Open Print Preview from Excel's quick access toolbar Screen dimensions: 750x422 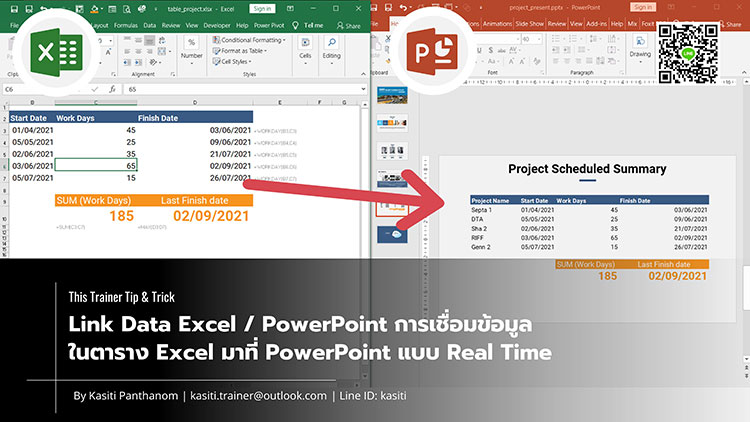tap(126, 9)
